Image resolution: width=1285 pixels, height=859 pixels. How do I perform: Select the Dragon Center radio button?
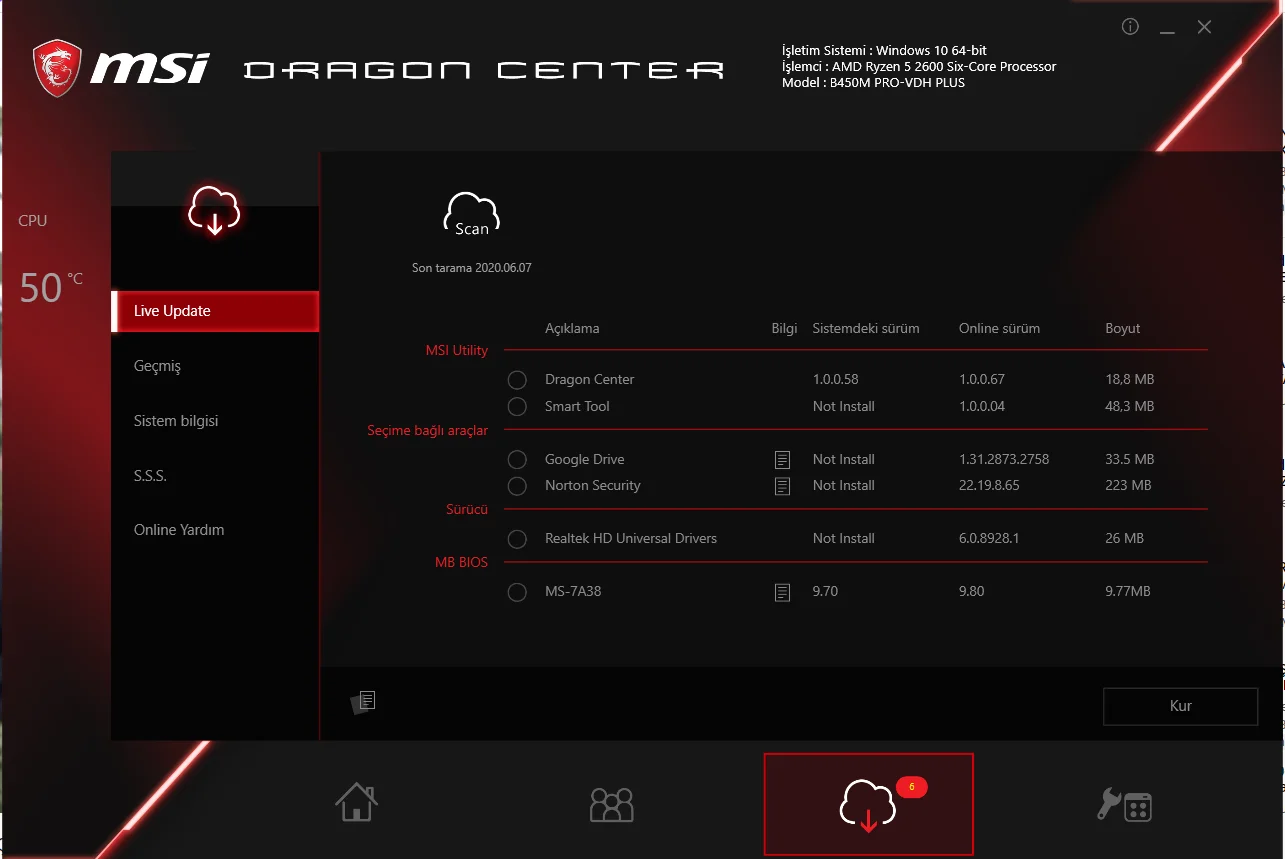point(517,380)
